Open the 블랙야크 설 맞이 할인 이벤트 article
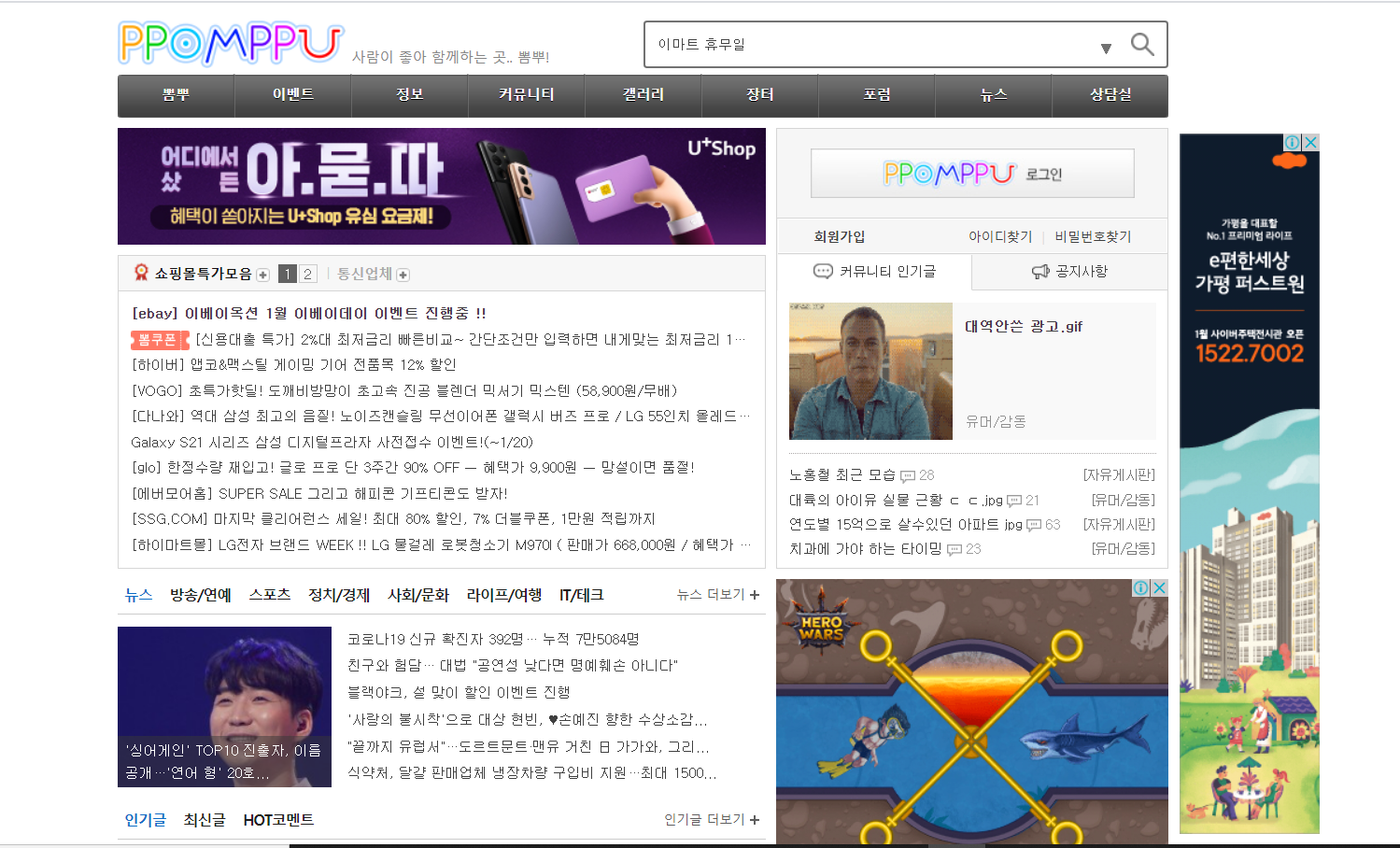This screenshot has height=848, width=1400. pos(459,692)
